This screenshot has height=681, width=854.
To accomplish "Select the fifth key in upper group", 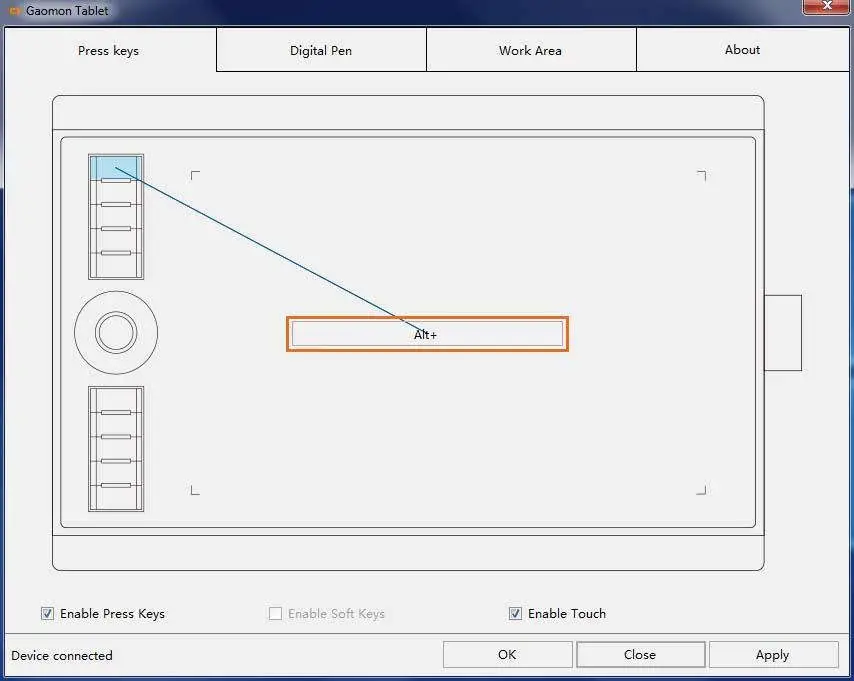I will (116, 265).
